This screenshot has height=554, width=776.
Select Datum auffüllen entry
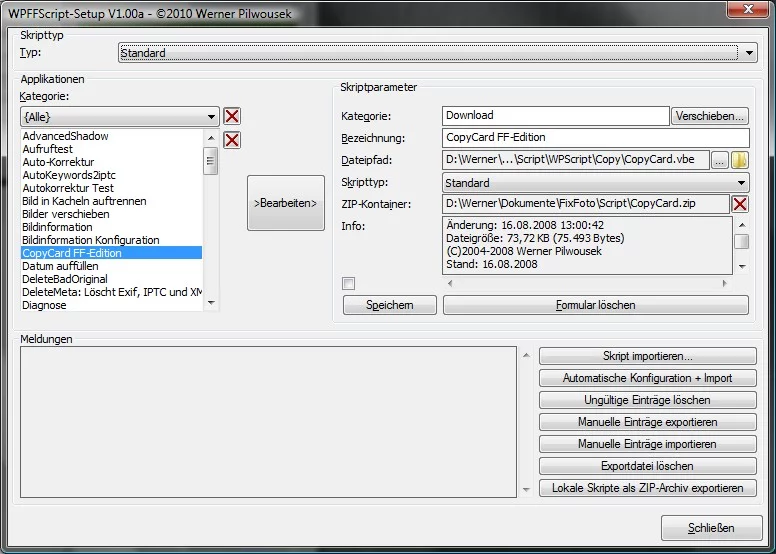tap(112, 266)
